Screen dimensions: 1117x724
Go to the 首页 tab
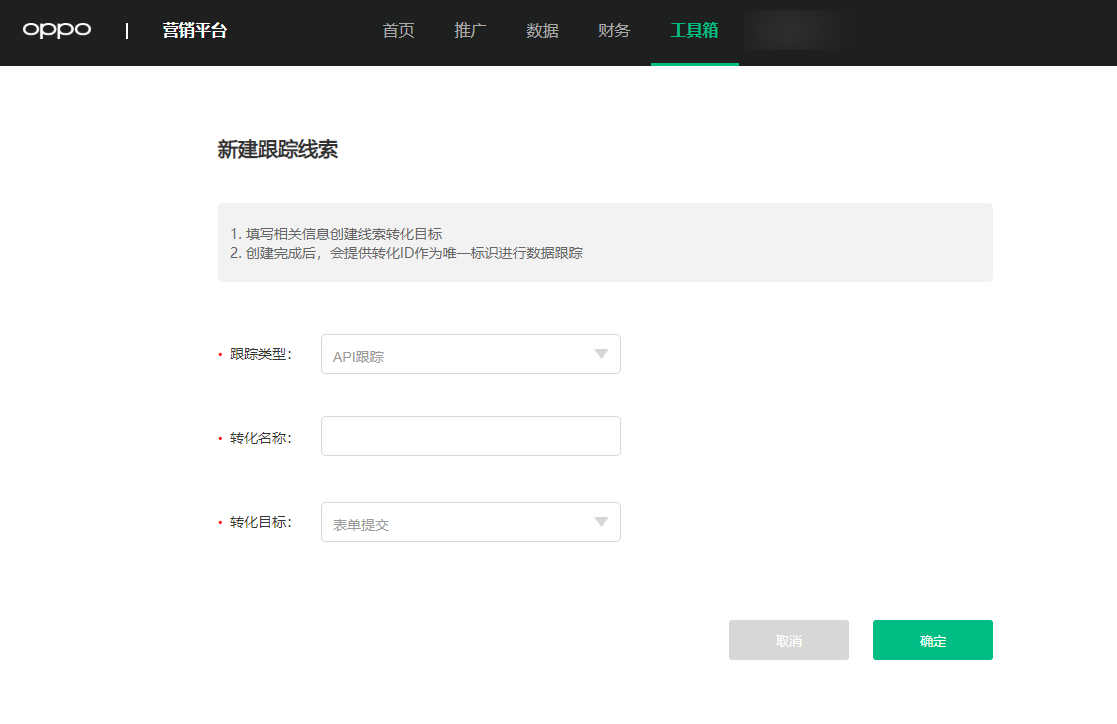click(x=398, y=31)
